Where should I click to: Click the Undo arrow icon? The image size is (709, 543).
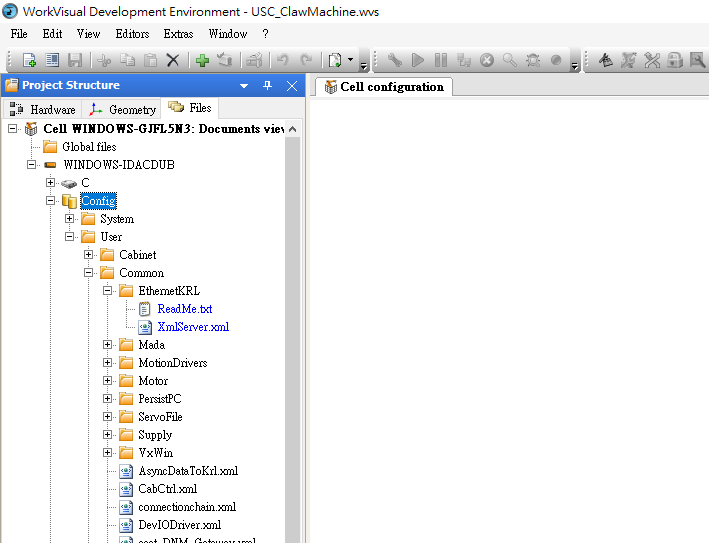pyautogui.click(x=283, y=60)
